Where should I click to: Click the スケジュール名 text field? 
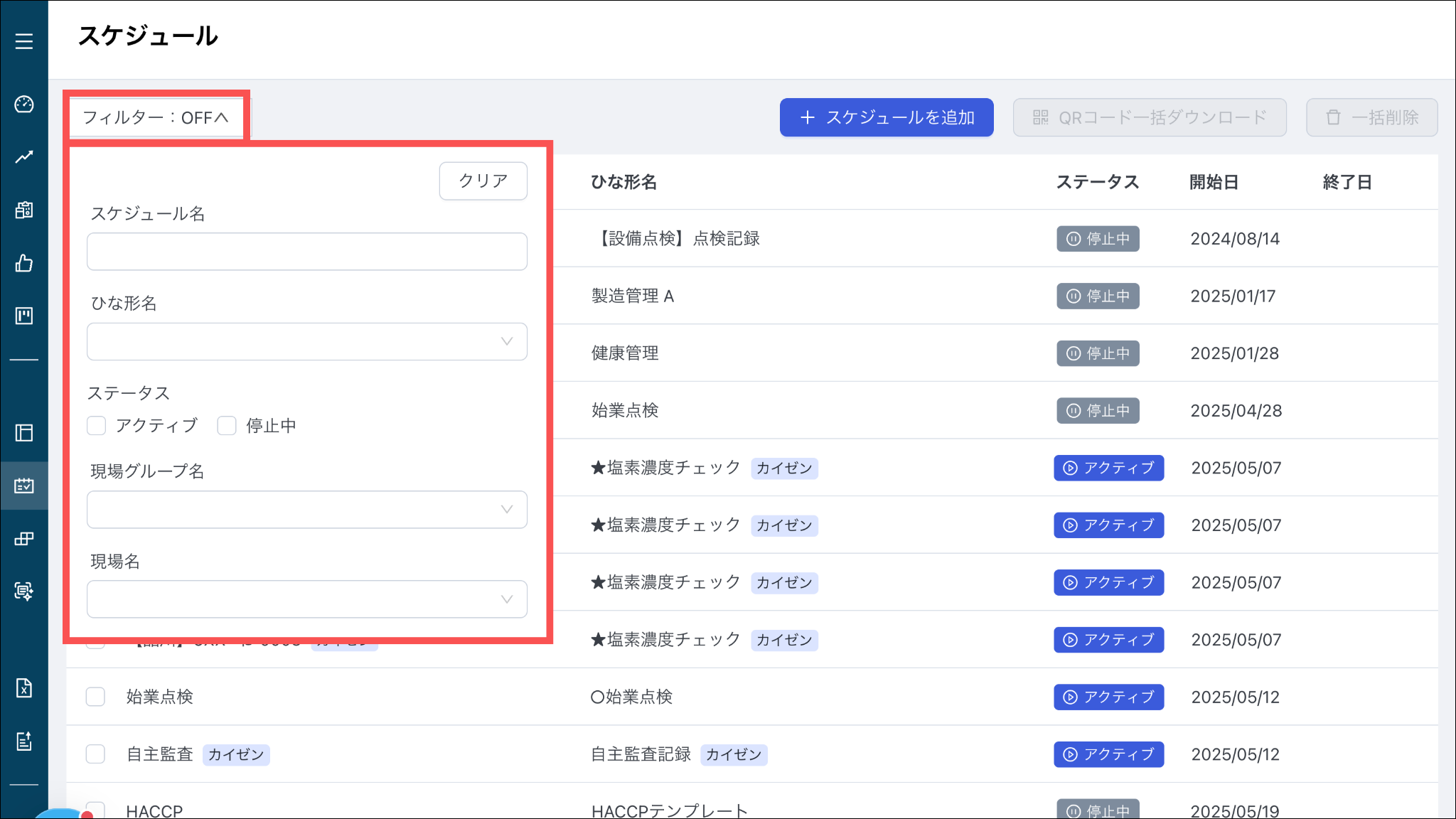306,252
